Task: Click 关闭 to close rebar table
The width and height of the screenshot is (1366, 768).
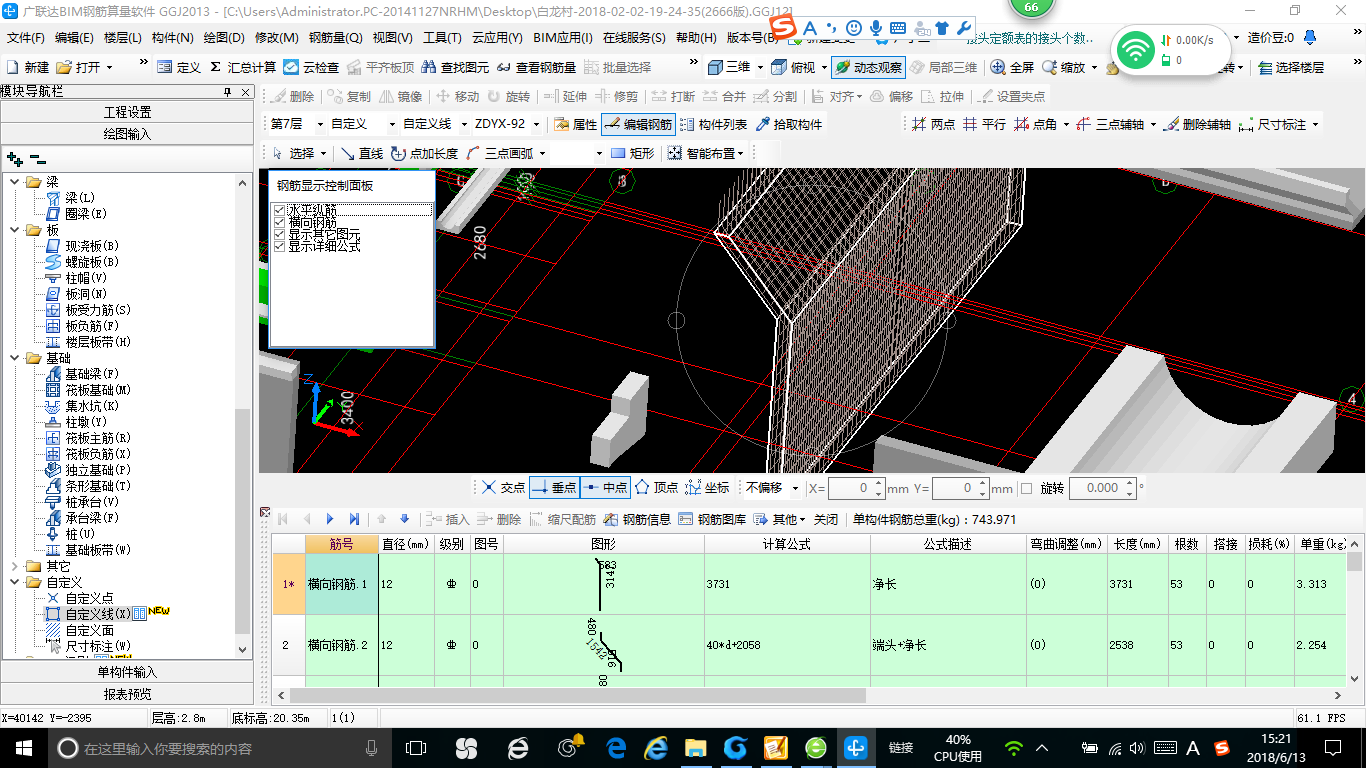Action: click(x=826, y=520)
